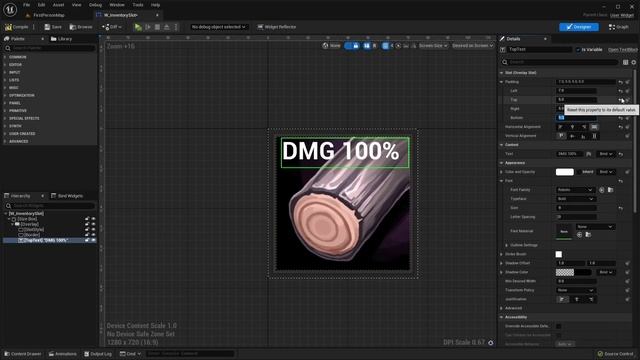Toggle visibility of TopText widget in hierarchy
Image resolution: width=640 pixels, height=360 pixels.
point(93,240)
